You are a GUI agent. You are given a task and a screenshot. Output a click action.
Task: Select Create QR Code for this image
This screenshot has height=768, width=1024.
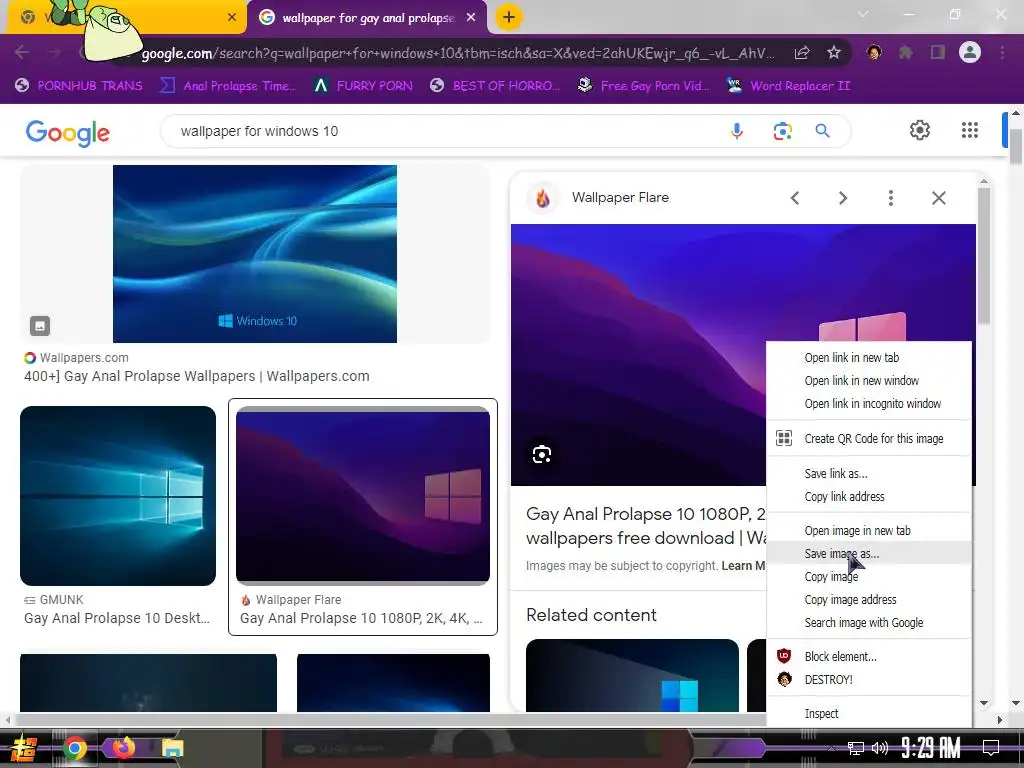[x=869, y=439]
